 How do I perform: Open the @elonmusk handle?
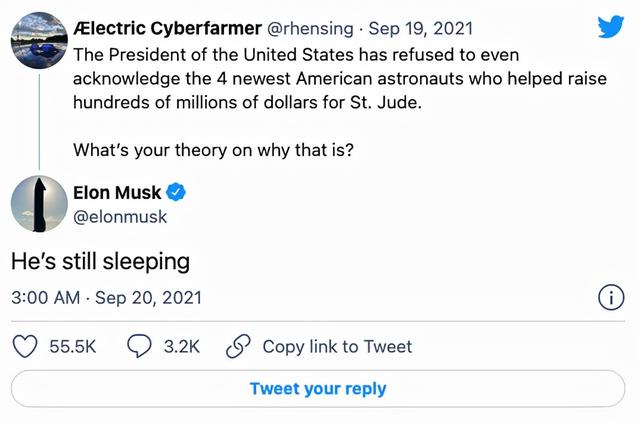coord(121,216)
